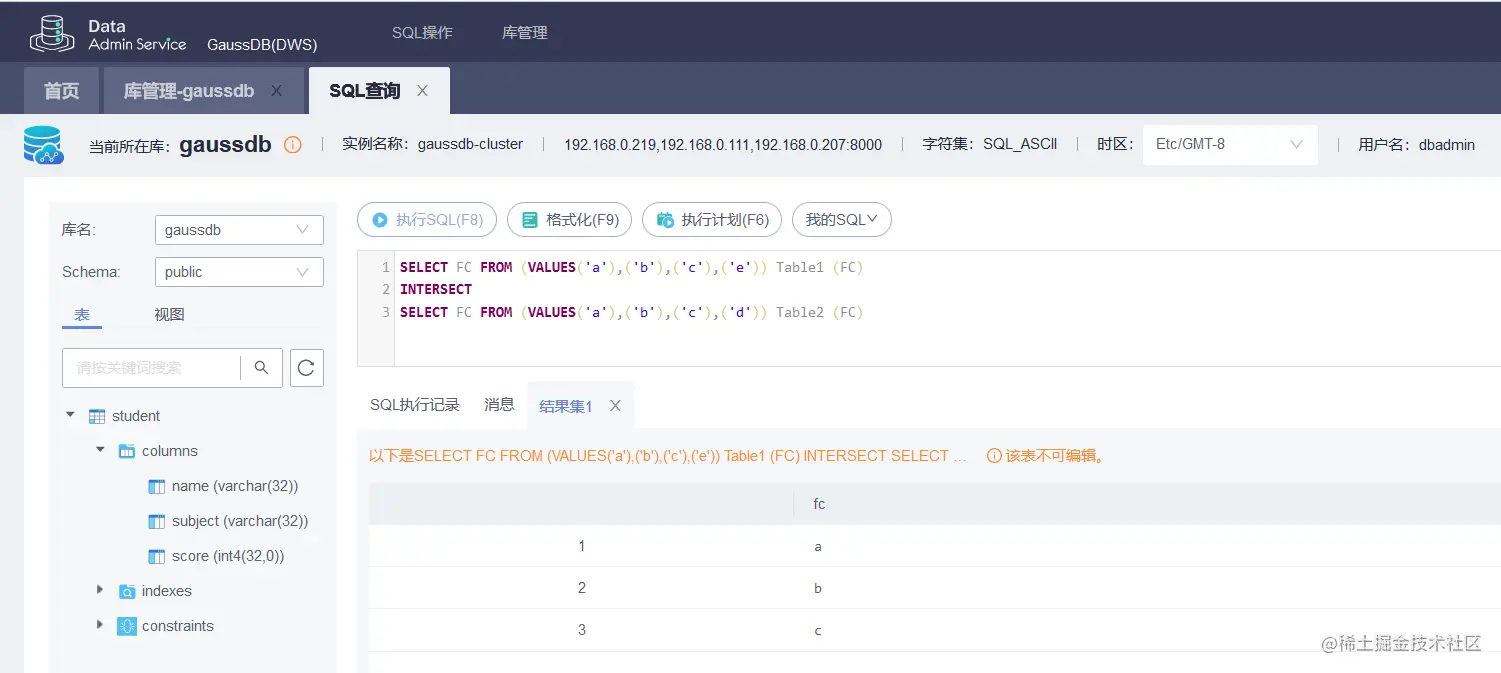This screenshot has width=1501, height=673.
Task: Close the 结果集1 result tab
Action: pos(616,406)
